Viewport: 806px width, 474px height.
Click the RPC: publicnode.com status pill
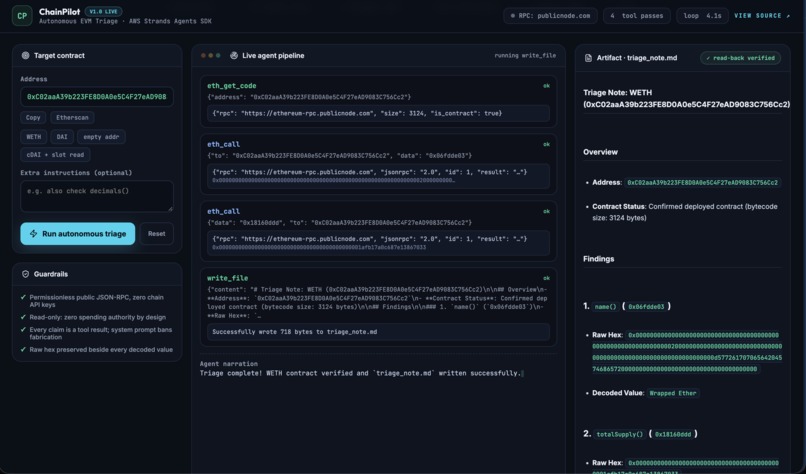pos(551,16)
